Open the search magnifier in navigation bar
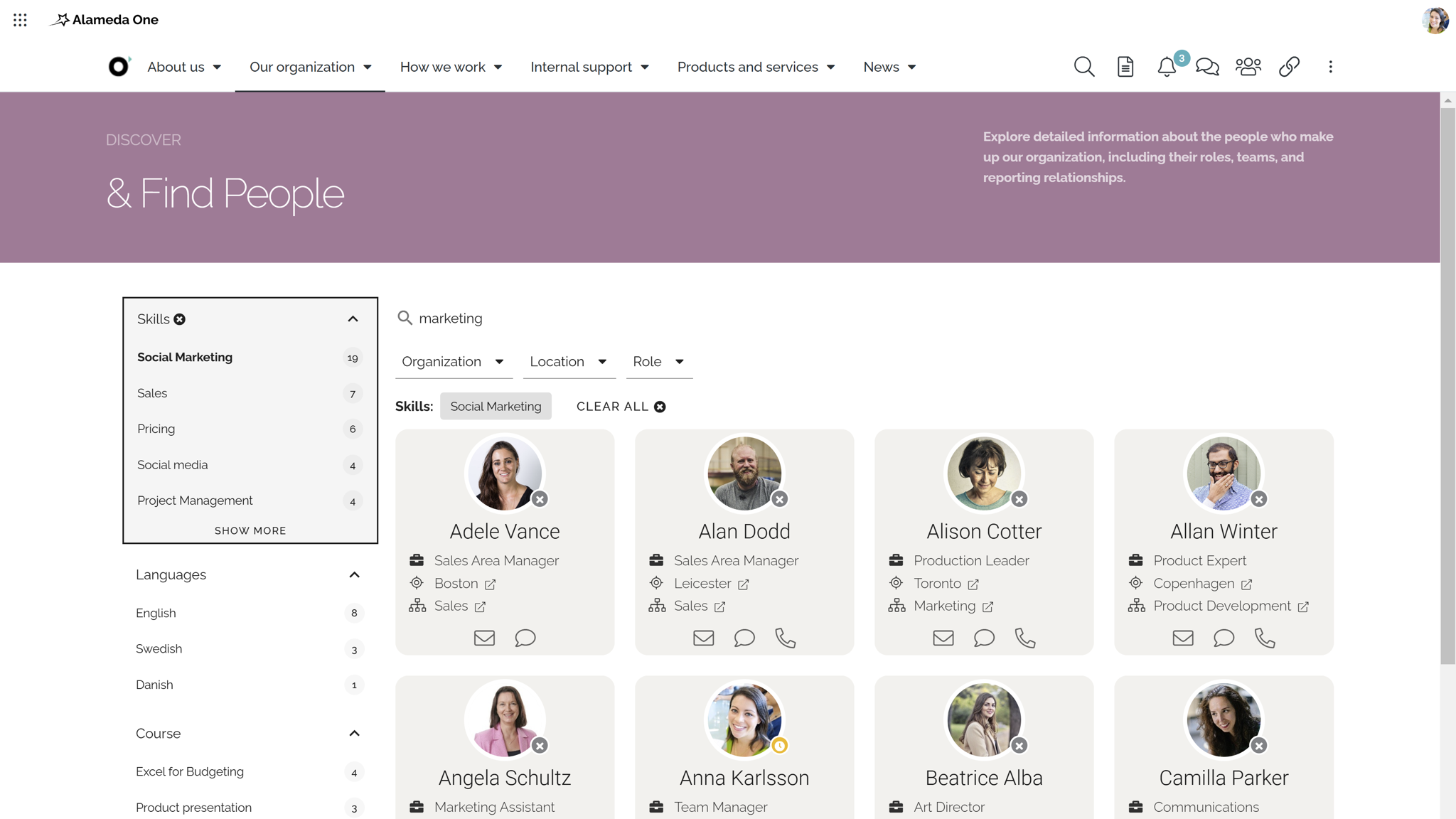This screenshot has width=1456, height=819. click(x=1083, y=67)
